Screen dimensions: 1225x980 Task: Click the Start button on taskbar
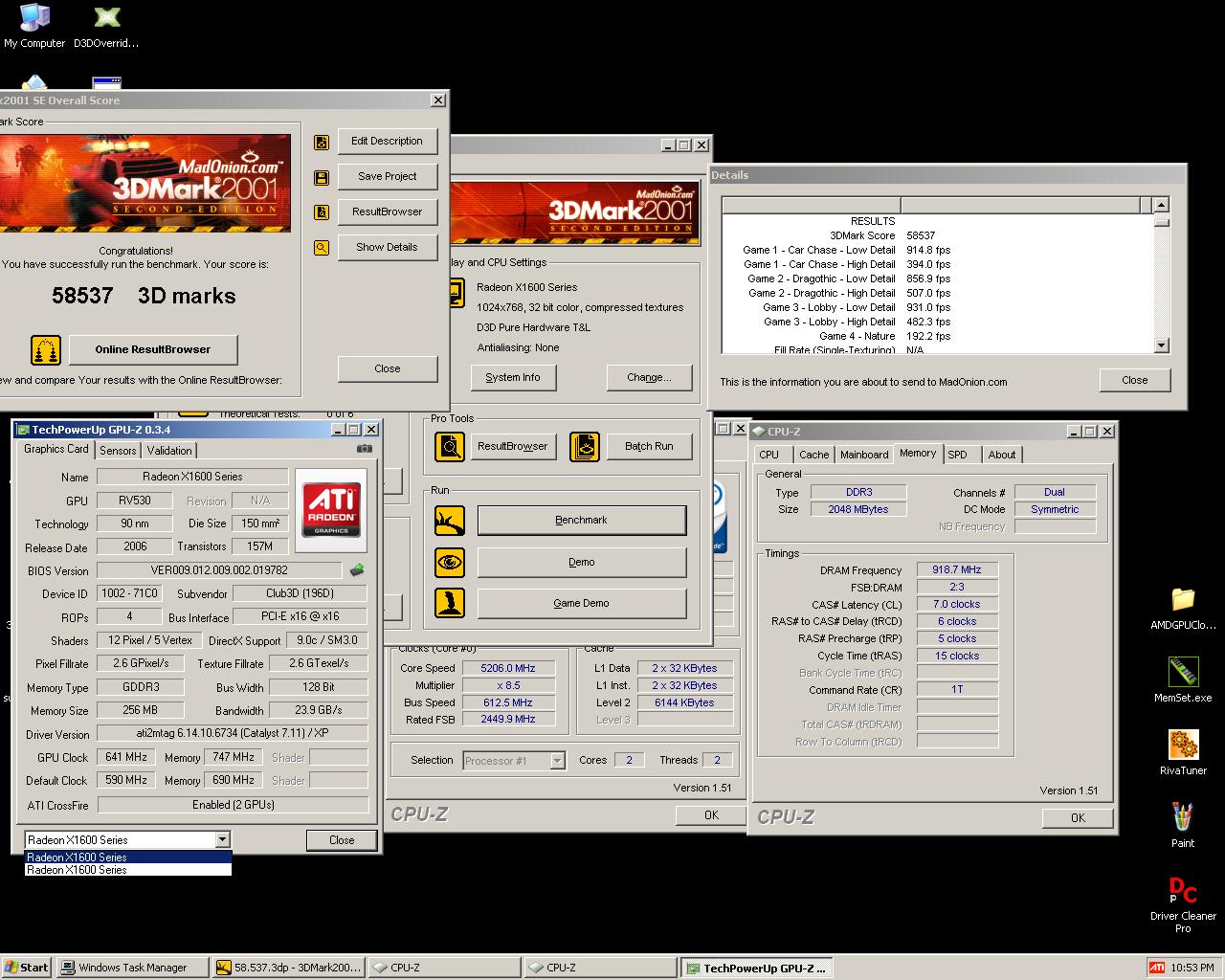[x=27, y=968]
